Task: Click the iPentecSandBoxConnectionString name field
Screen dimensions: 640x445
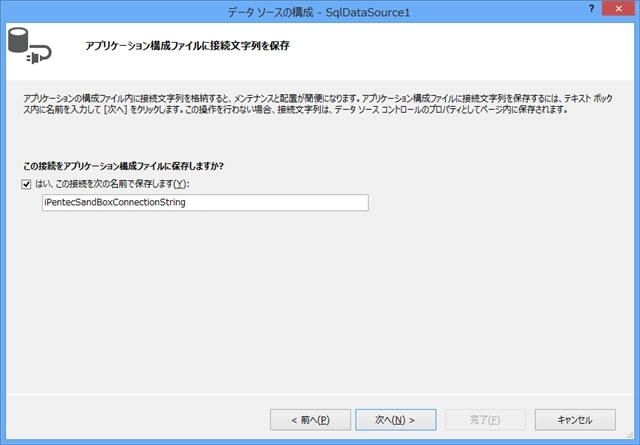Action: point(205,202)
